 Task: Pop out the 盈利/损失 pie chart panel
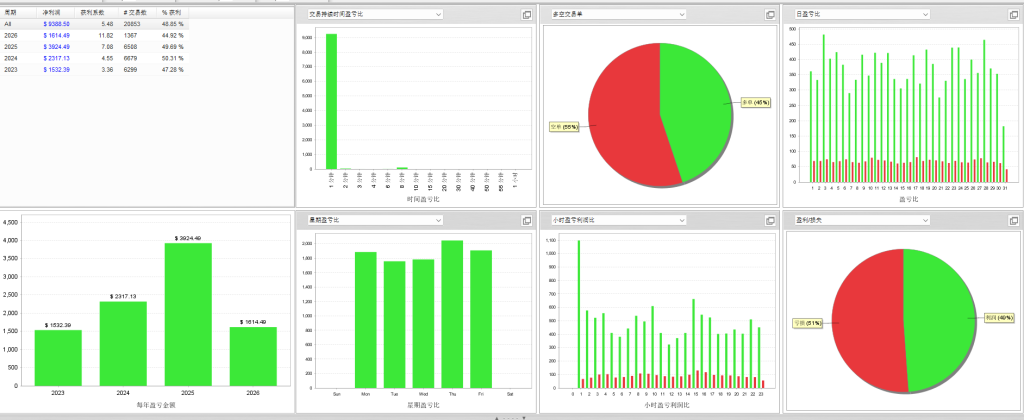pyautogui.click(x=1012, y=220)
